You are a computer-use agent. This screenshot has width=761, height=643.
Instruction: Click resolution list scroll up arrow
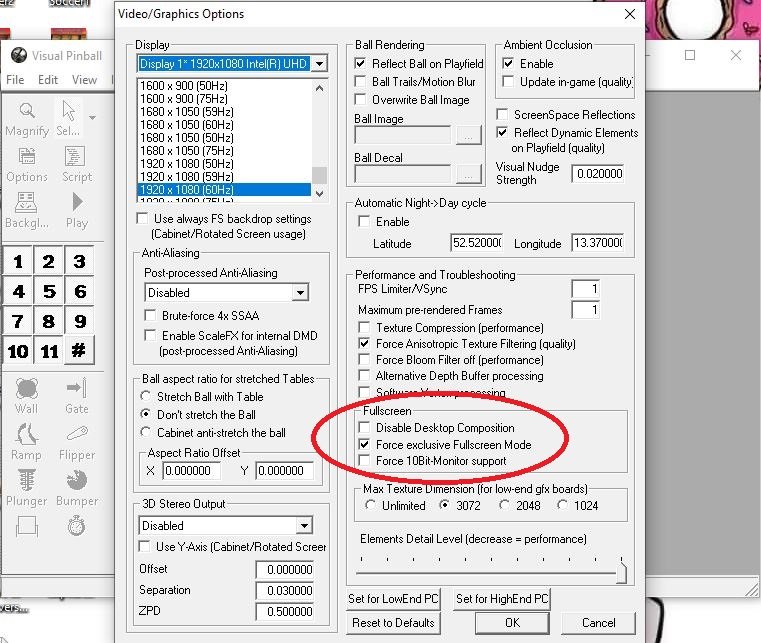click(x=319, y=88)
